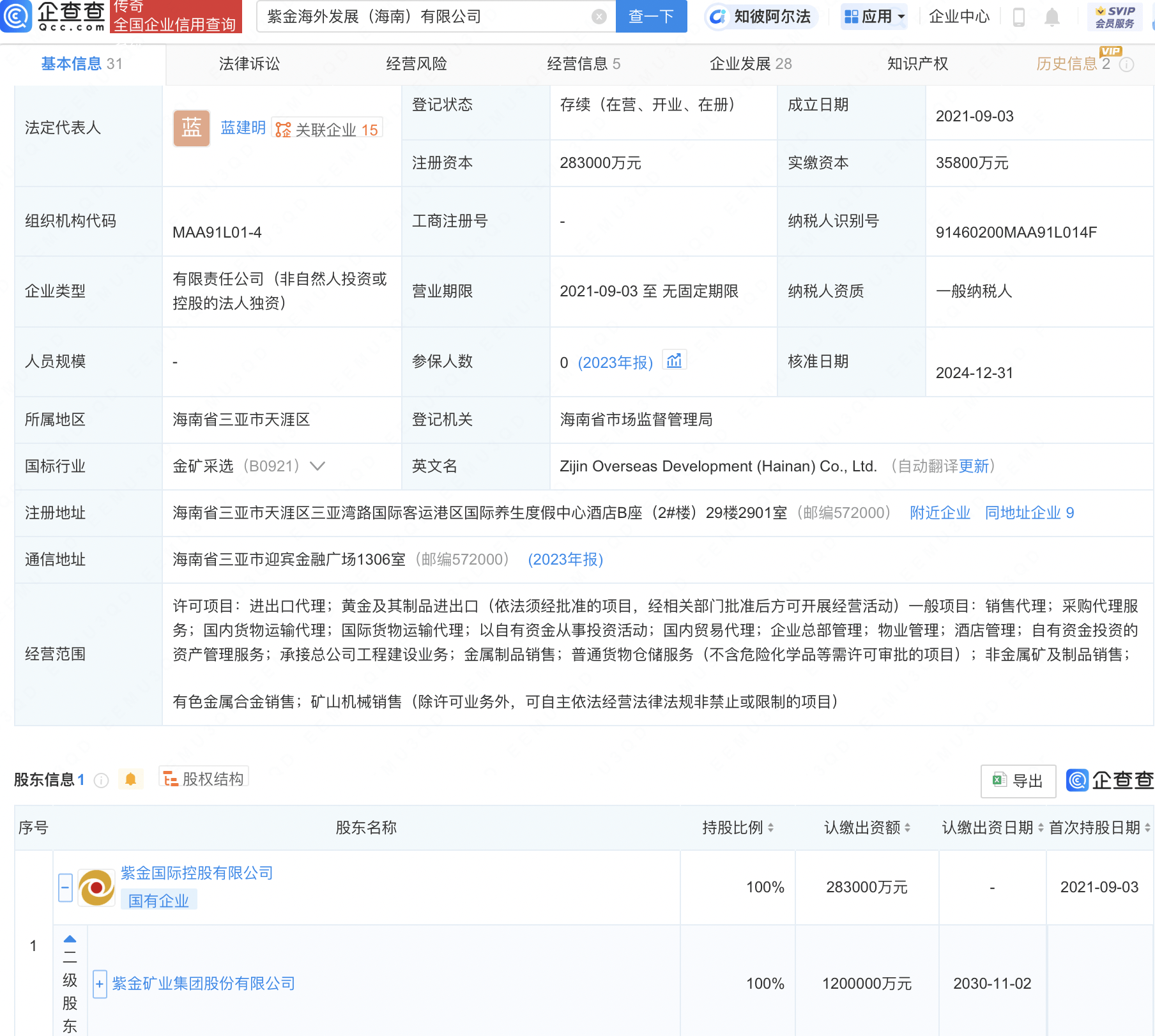Switch to the 基本信息 tab
Image resolution: width=1155 pixels, height=1036 pixels.
pyautogui.click(x=82, y=64)
